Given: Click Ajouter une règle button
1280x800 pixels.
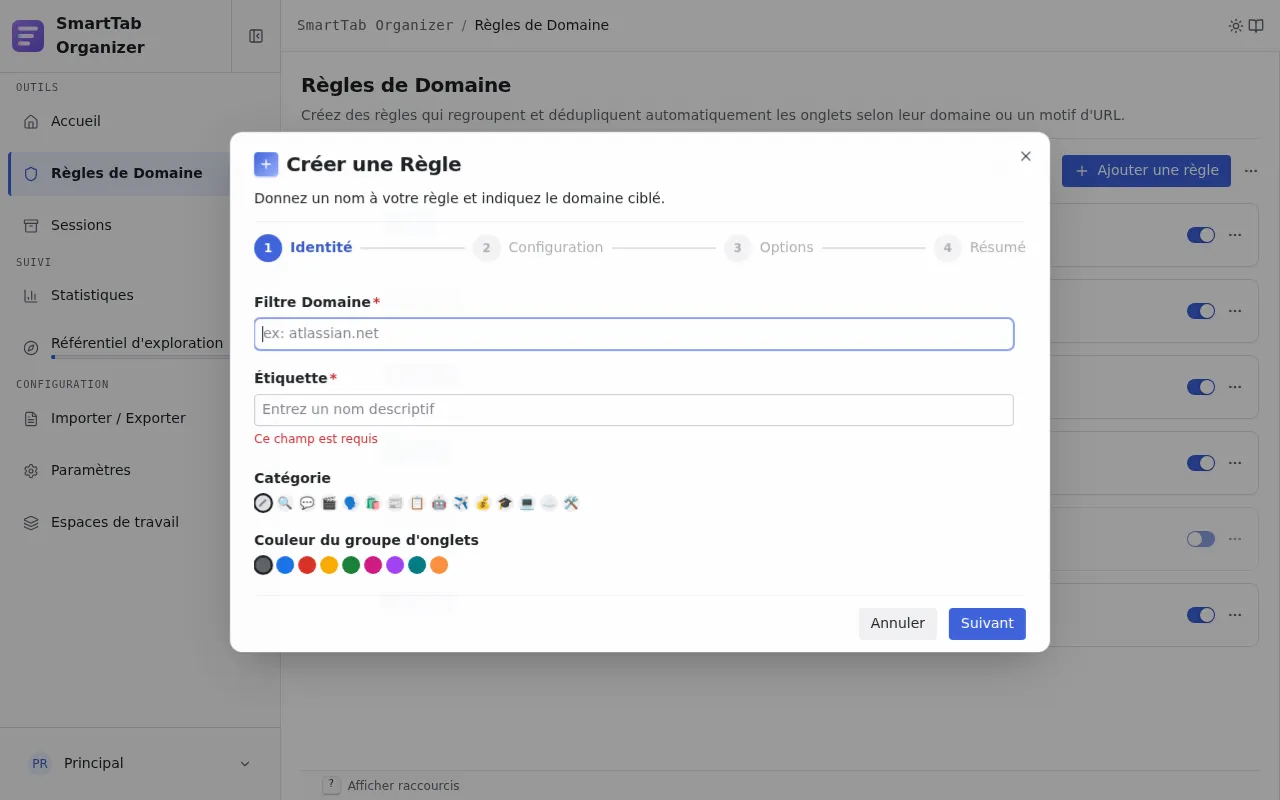Looking at the screenshot, I should (1146, 171).
